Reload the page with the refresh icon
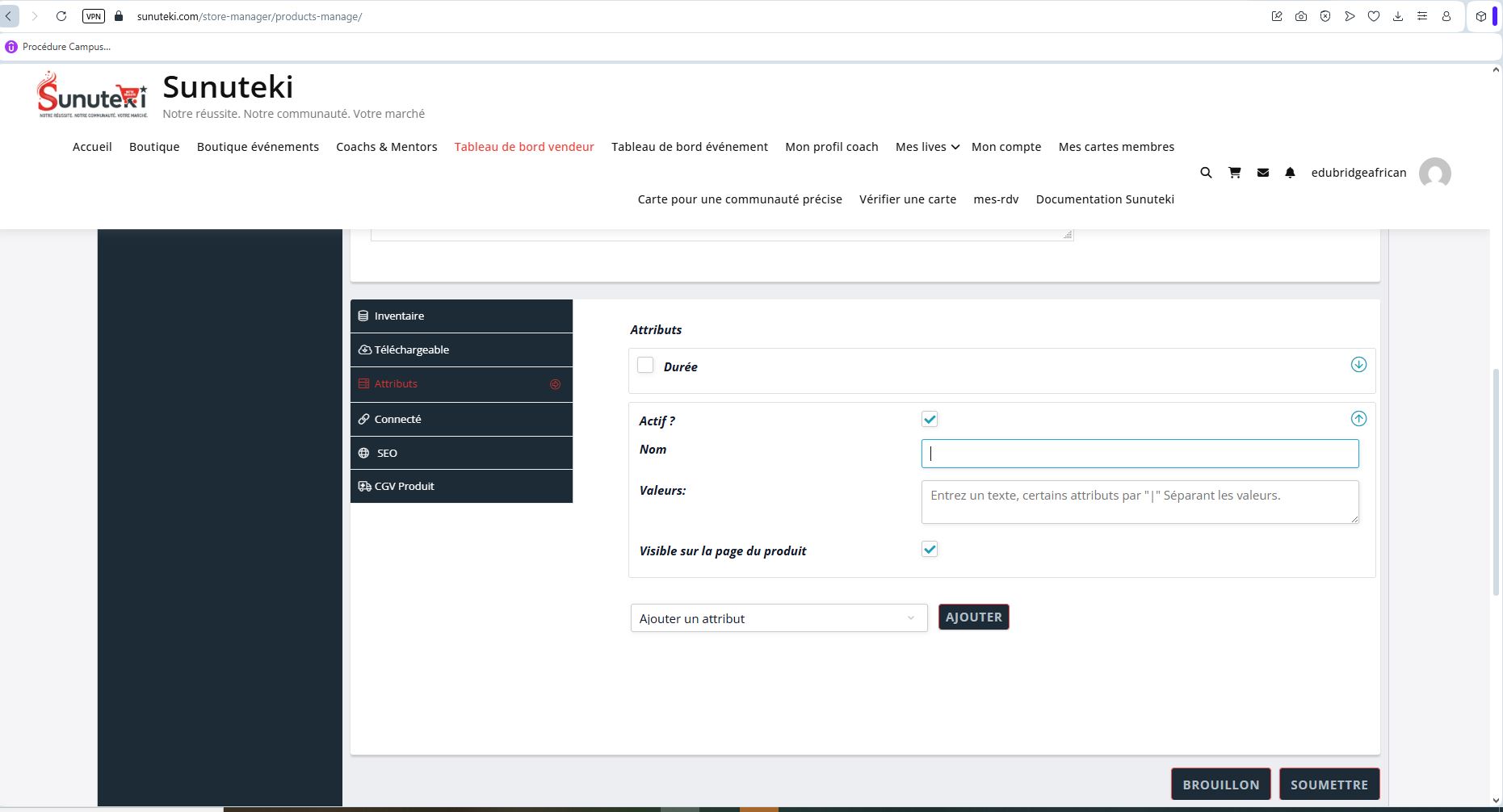 (61, 16)
